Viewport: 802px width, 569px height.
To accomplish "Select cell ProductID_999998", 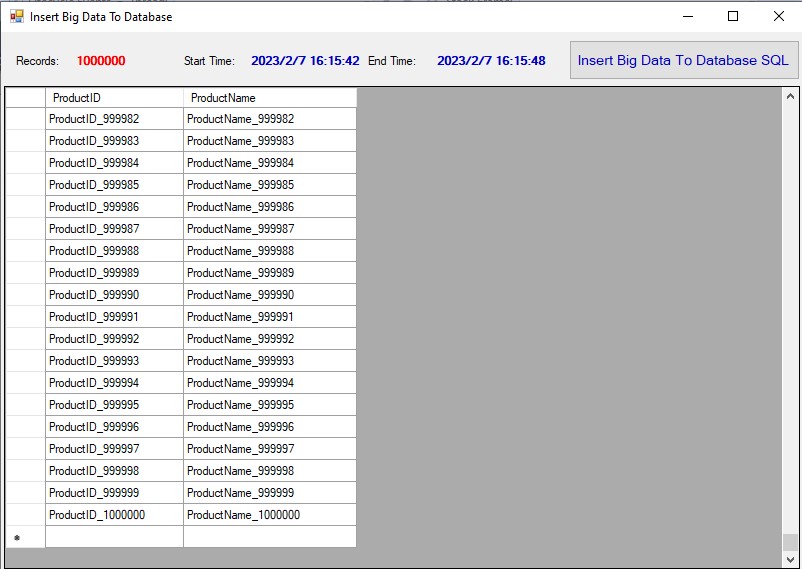I will tap(115, 471).
